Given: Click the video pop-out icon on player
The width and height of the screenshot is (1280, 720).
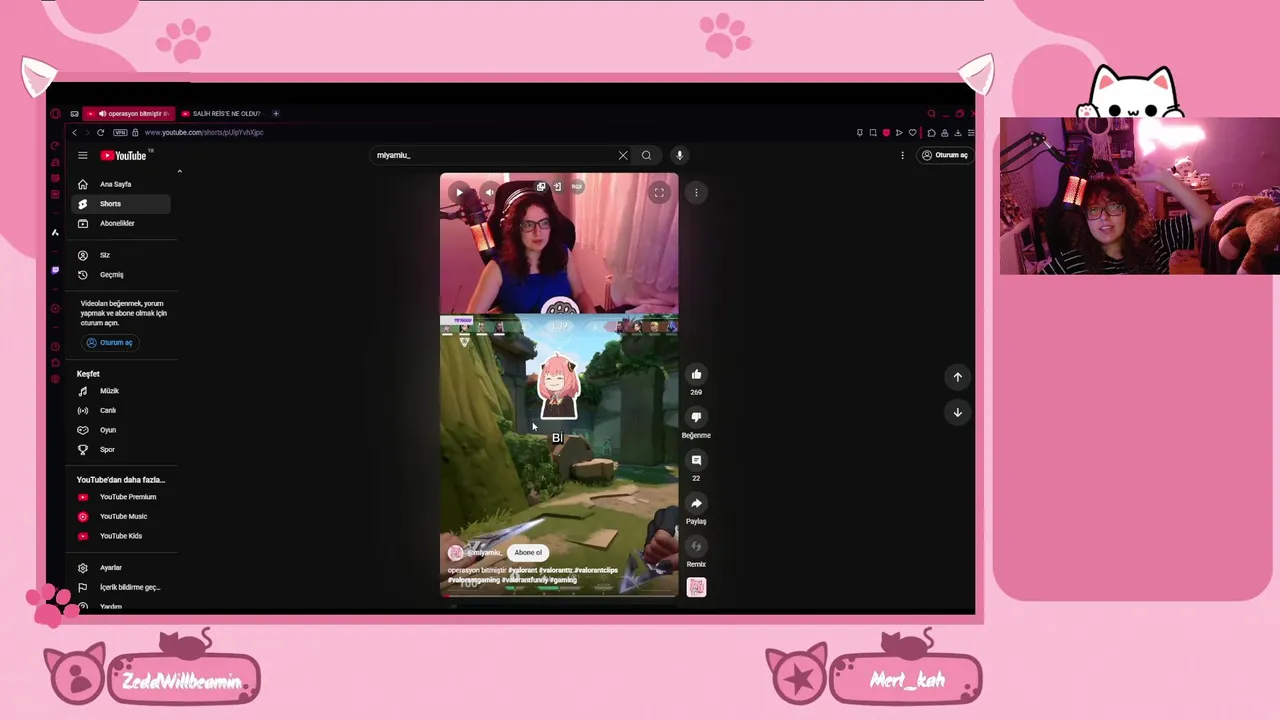Looking at the screenshot, I should [x=541, y=187].
